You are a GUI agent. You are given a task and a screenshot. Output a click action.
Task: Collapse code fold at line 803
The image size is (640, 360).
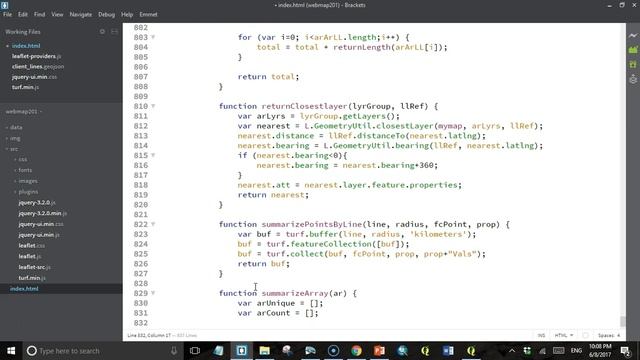[x=153, y=37]
